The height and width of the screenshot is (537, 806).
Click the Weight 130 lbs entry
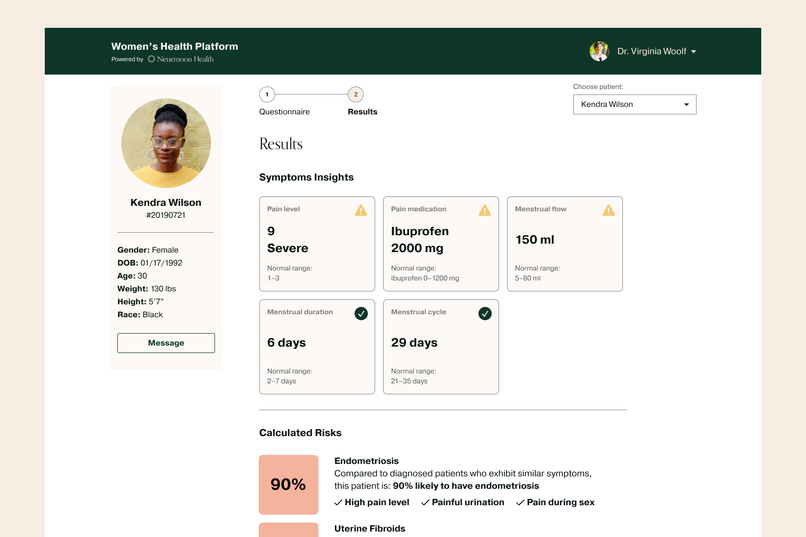point(146,289)
